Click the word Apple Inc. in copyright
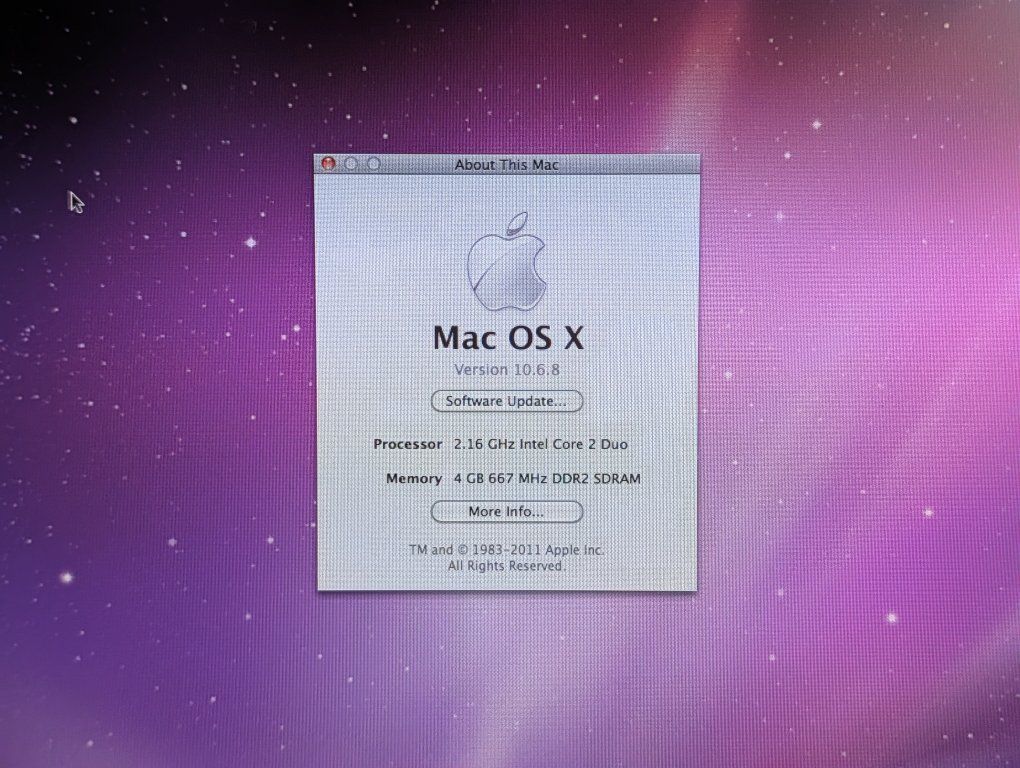Viewport: 1020px width, 768px height. (575, 550)
